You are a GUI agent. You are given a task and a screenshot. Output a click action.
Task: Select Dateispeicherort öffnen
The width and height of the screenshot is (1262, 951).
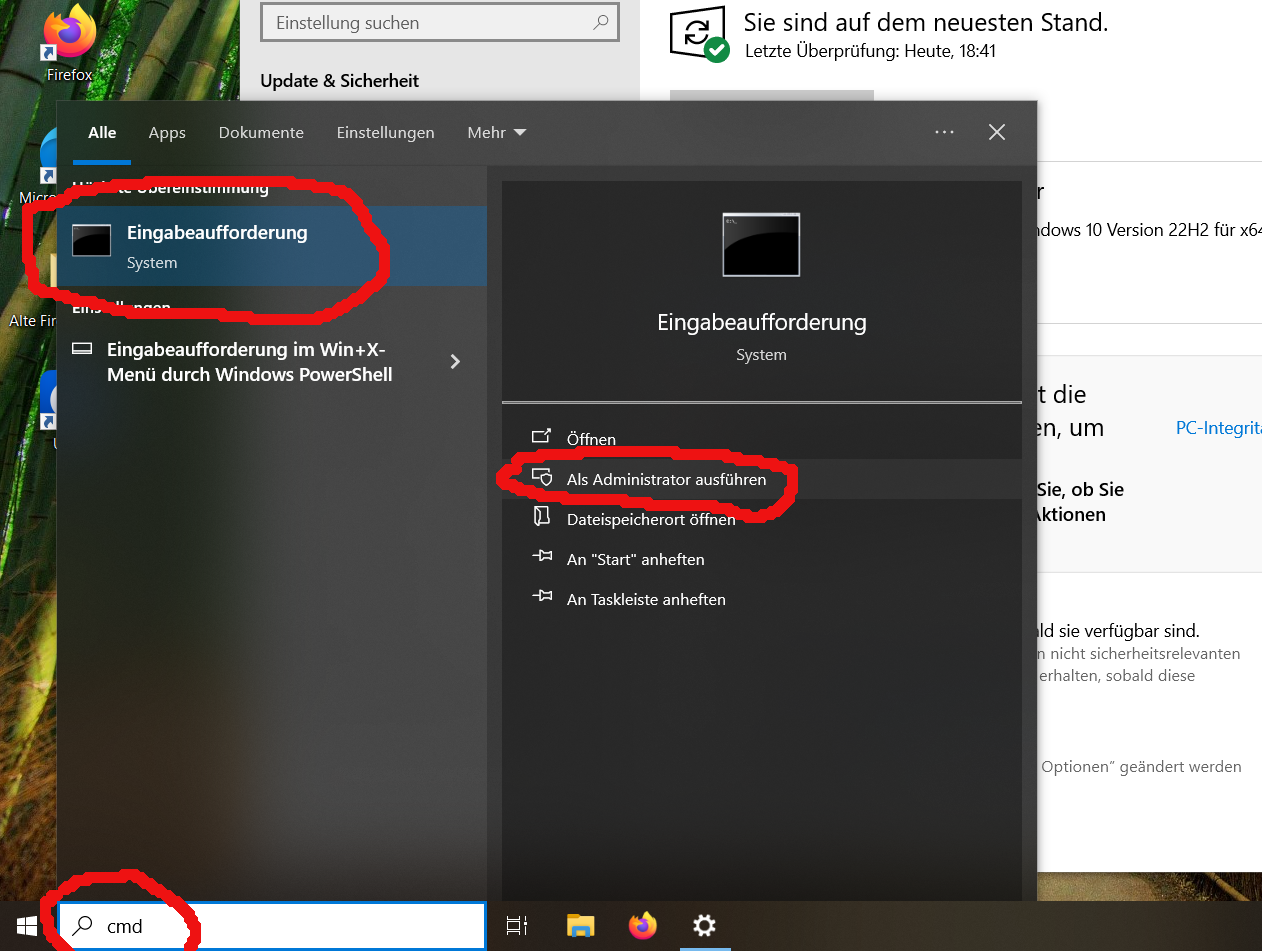coord(650,519)
